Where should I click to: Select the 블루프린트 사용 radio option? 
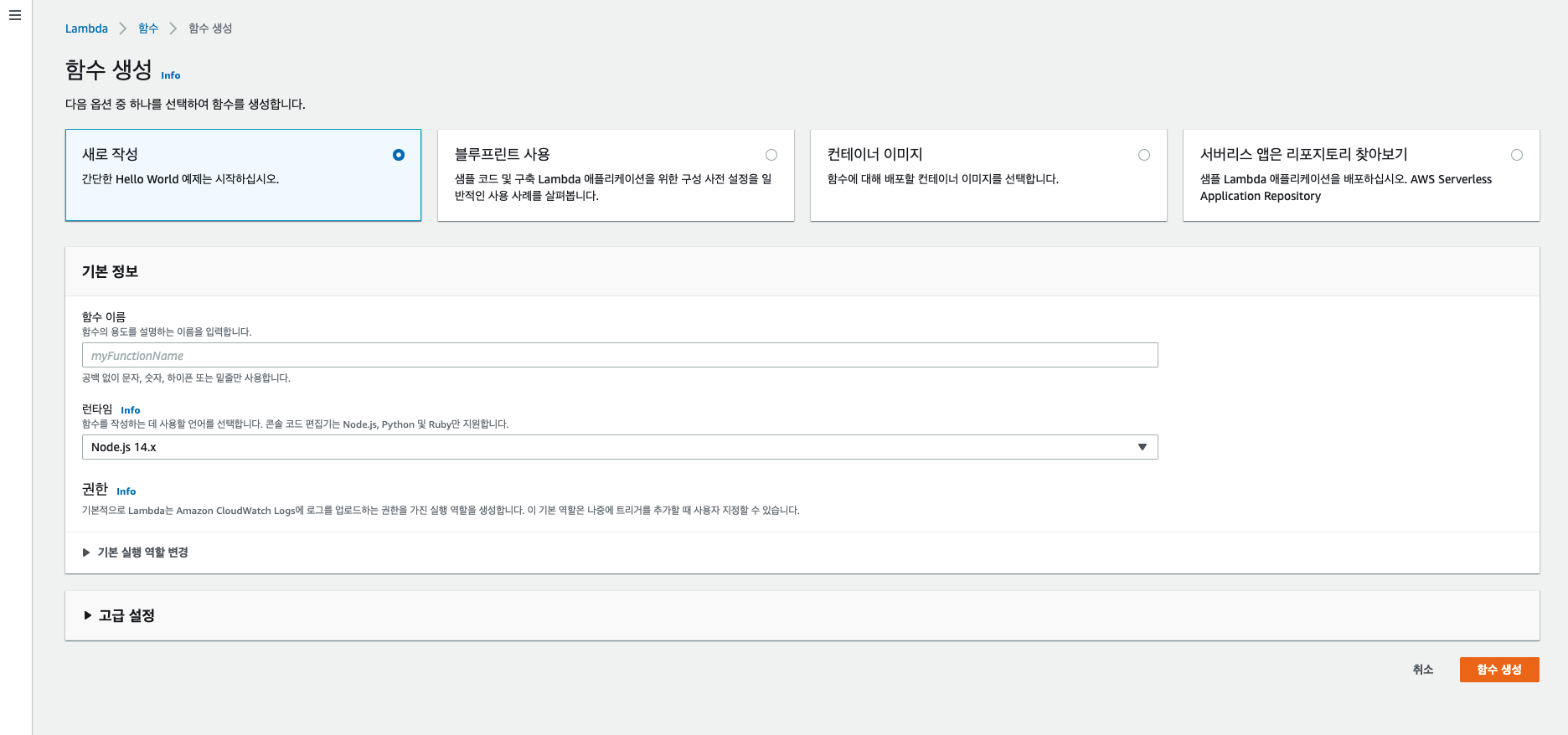[x=771, y=155]
